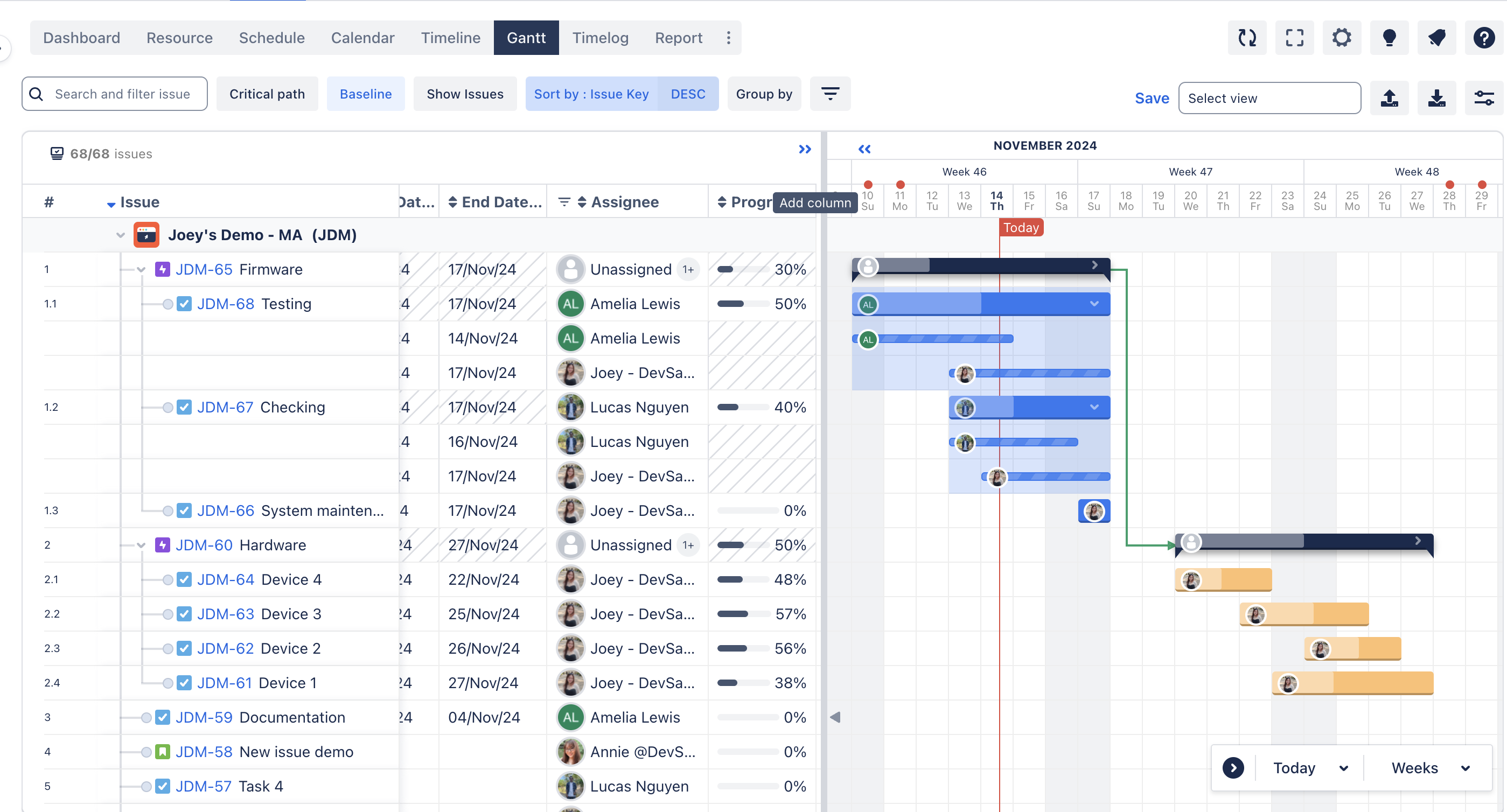The height and width of the screenshot is (812, 1507).
Task: Click the filter lines icon
Action: (829, 94)
